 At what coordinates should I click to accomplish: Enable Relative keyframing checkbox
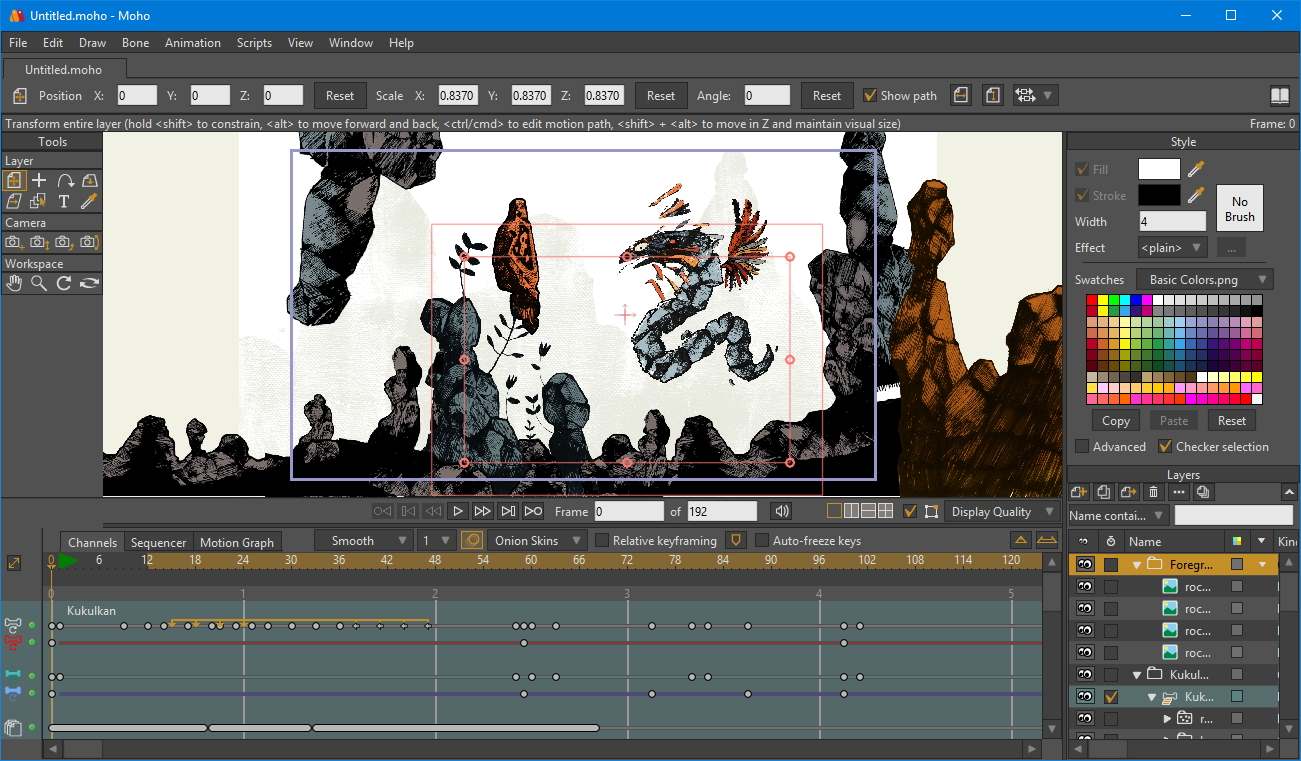coord(602,541)
